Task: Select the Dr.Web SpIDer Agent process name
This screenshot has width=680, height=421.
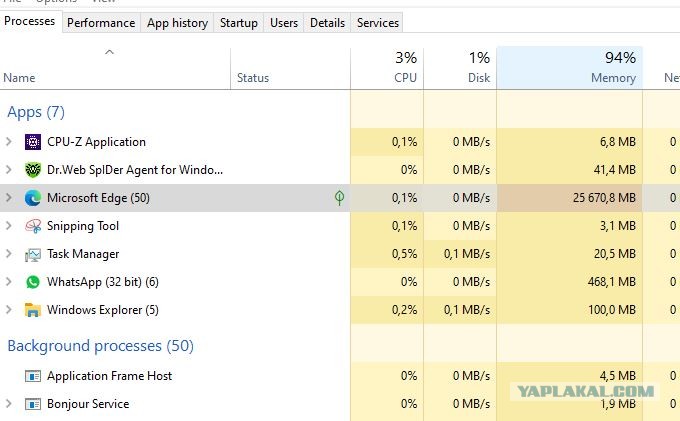Action: coord(135,170)
